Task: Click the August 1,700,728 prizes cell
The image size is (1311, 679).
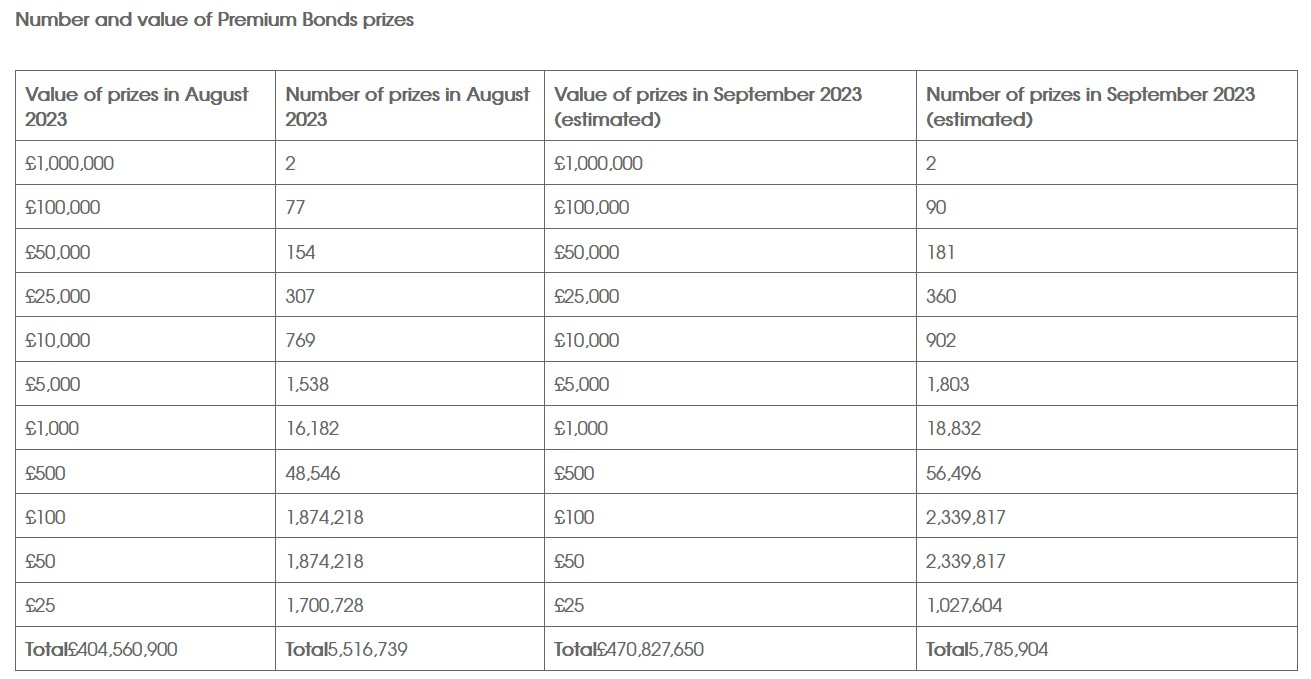Action: [x=410, y=604]
